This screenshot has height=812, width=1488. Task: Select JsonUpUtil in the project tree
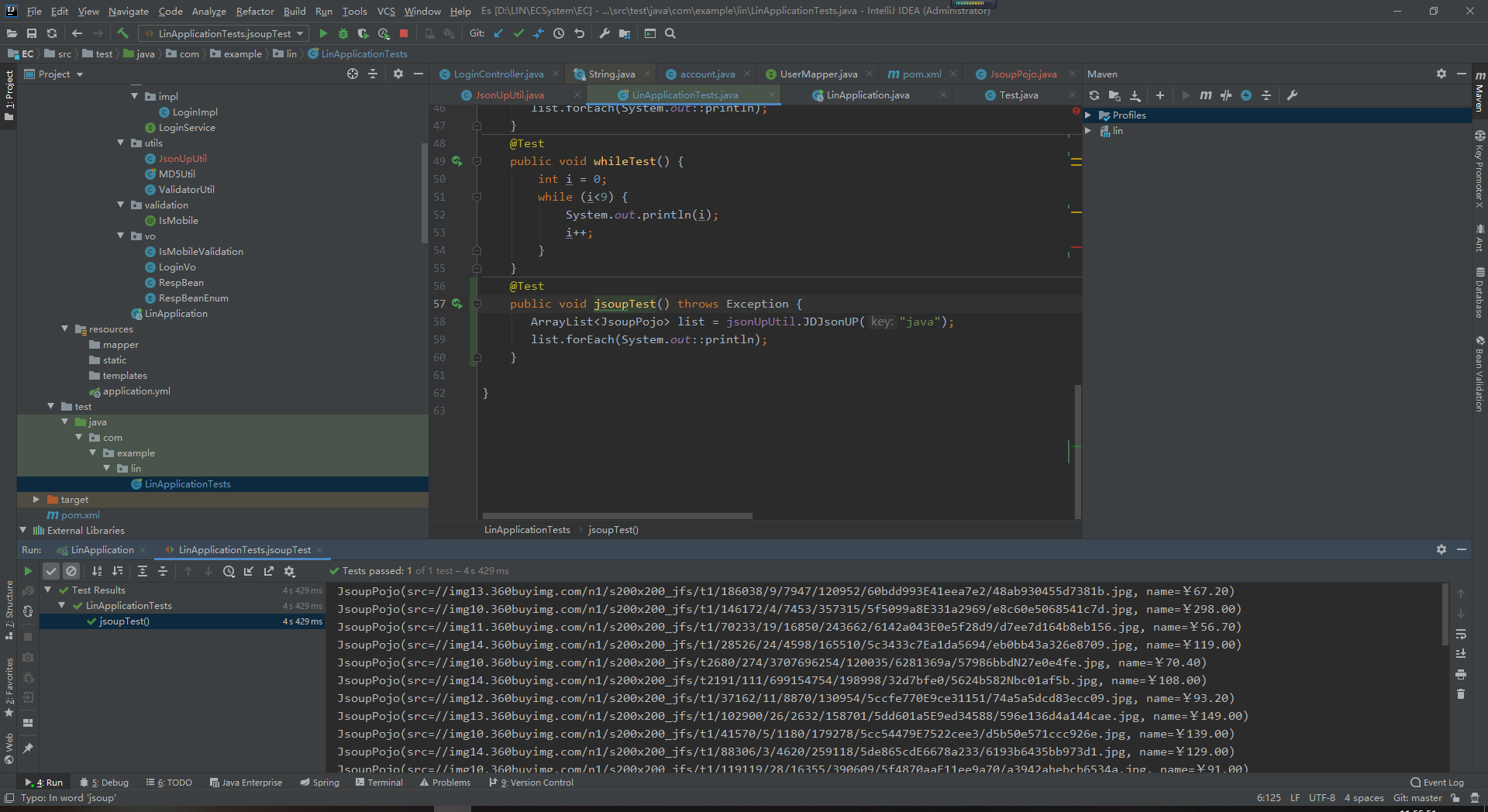pyautogui.click(x=182, y=159)
